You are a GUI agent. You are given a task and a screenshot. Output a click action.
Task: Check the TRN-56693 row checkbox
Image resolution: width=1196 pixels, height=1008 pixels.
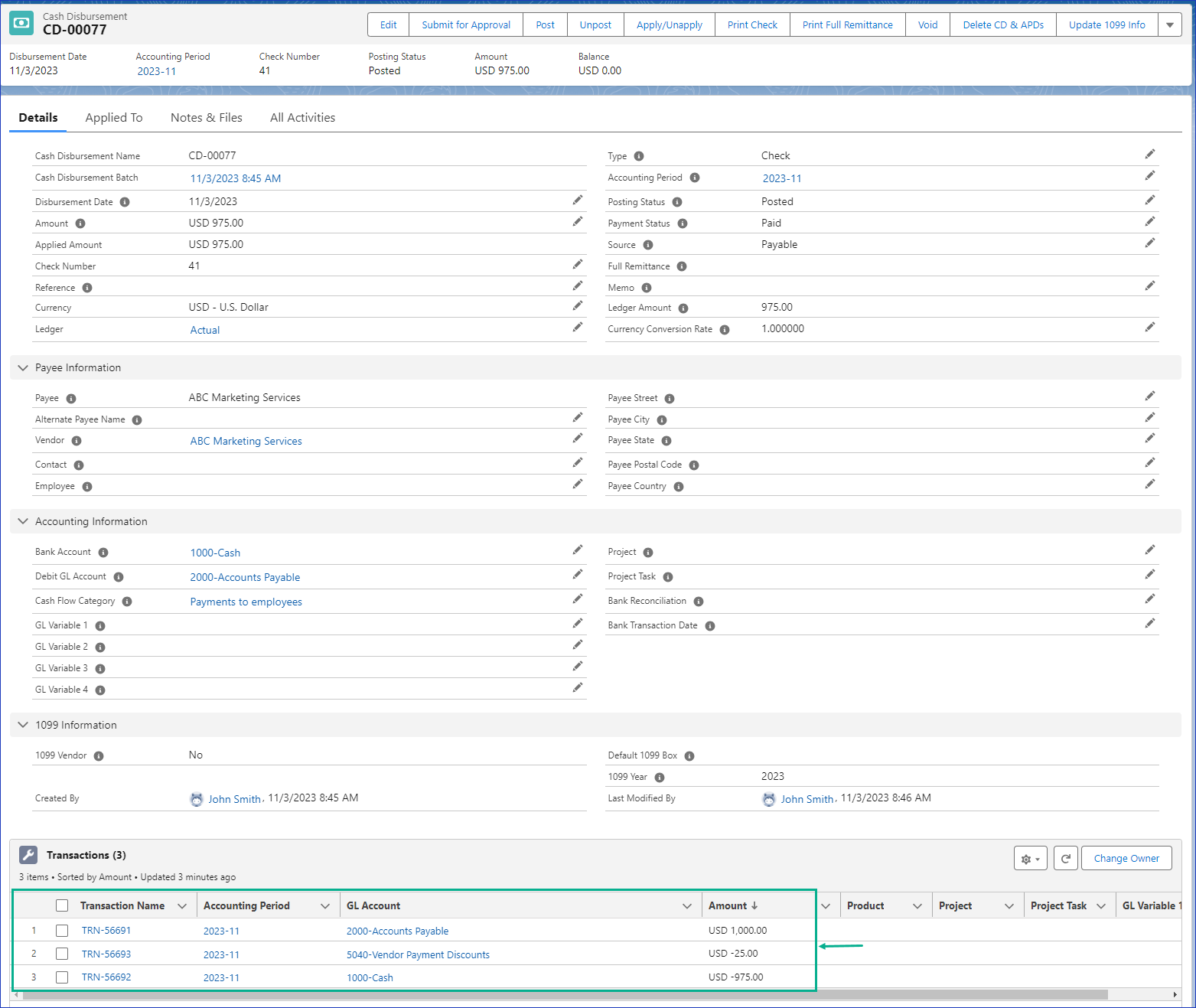click(62, 954)
